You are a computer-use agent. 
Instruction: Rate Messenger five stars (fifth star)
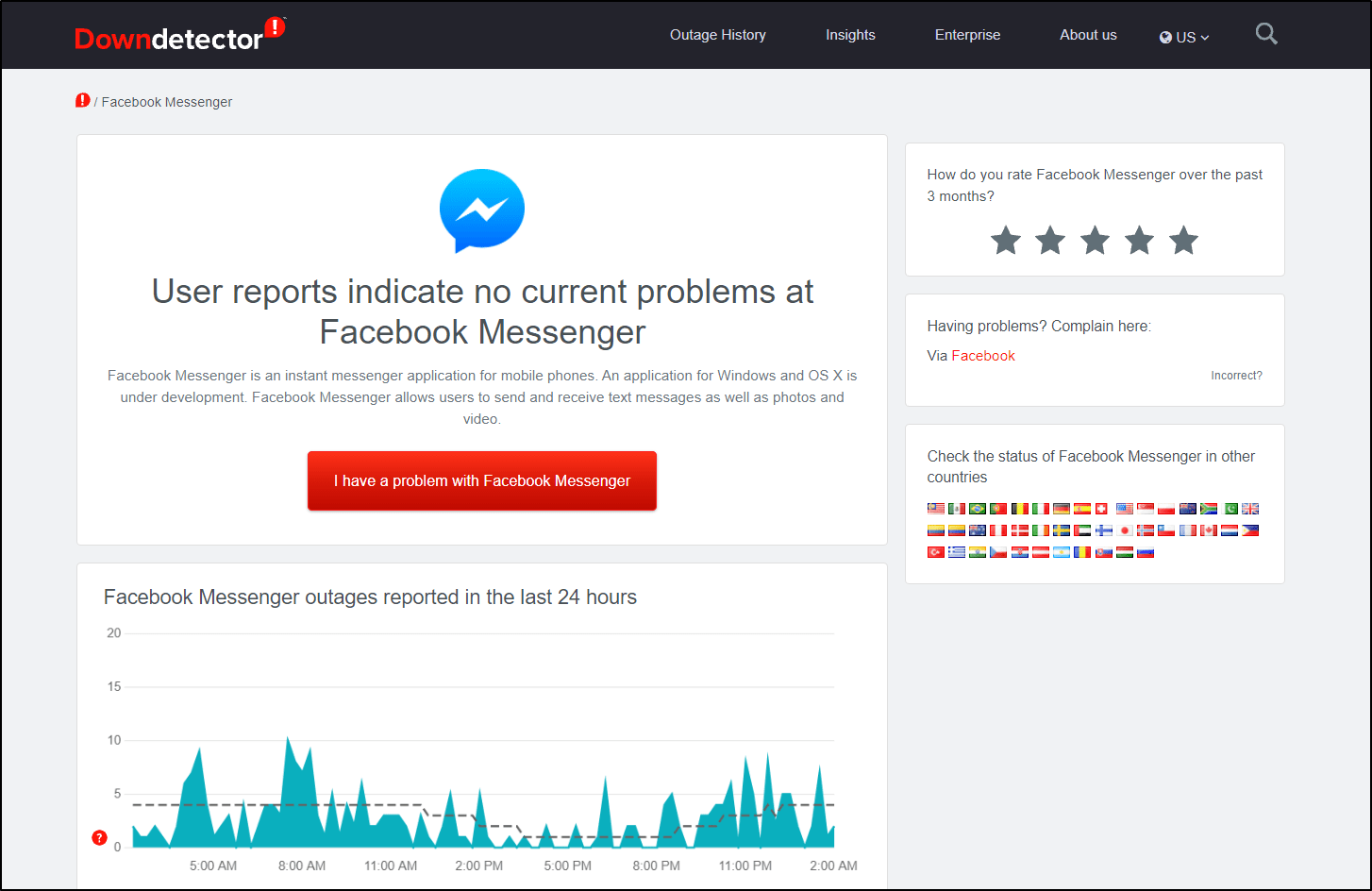[1183, 241]
